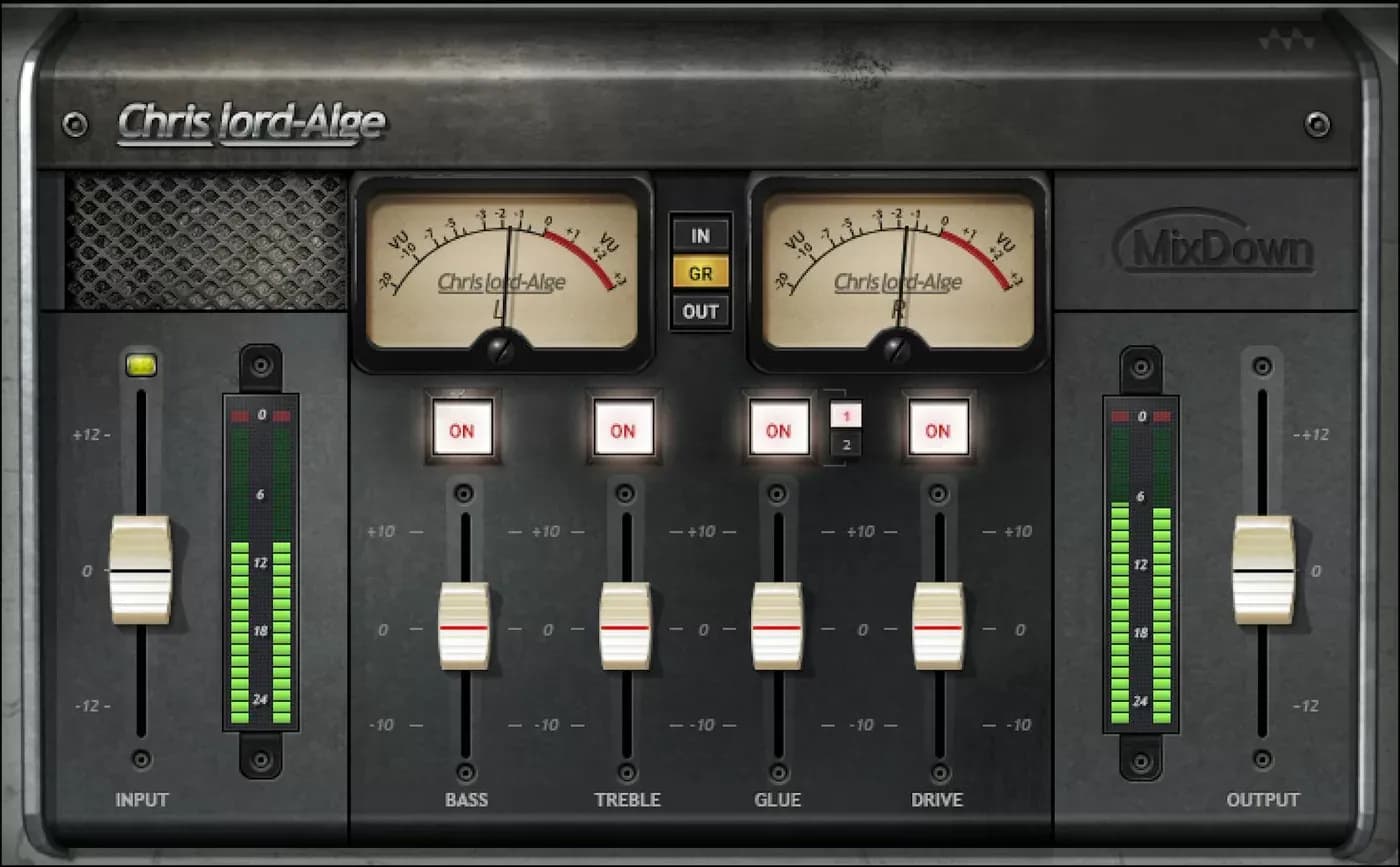Click the MixDown badge
The width and height of the screenshot is (1400, 867).
click(x=1213, y=241)
